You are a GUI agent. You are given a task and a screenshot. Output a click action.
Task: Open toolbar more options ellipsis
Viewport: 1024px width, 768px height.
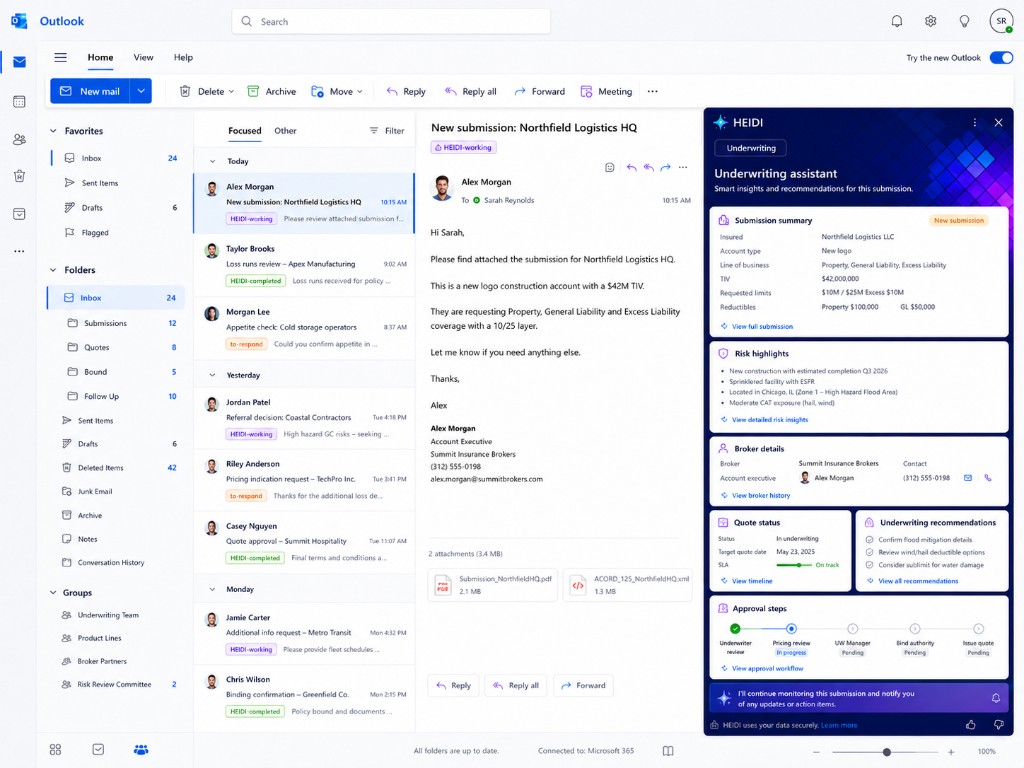652,91
